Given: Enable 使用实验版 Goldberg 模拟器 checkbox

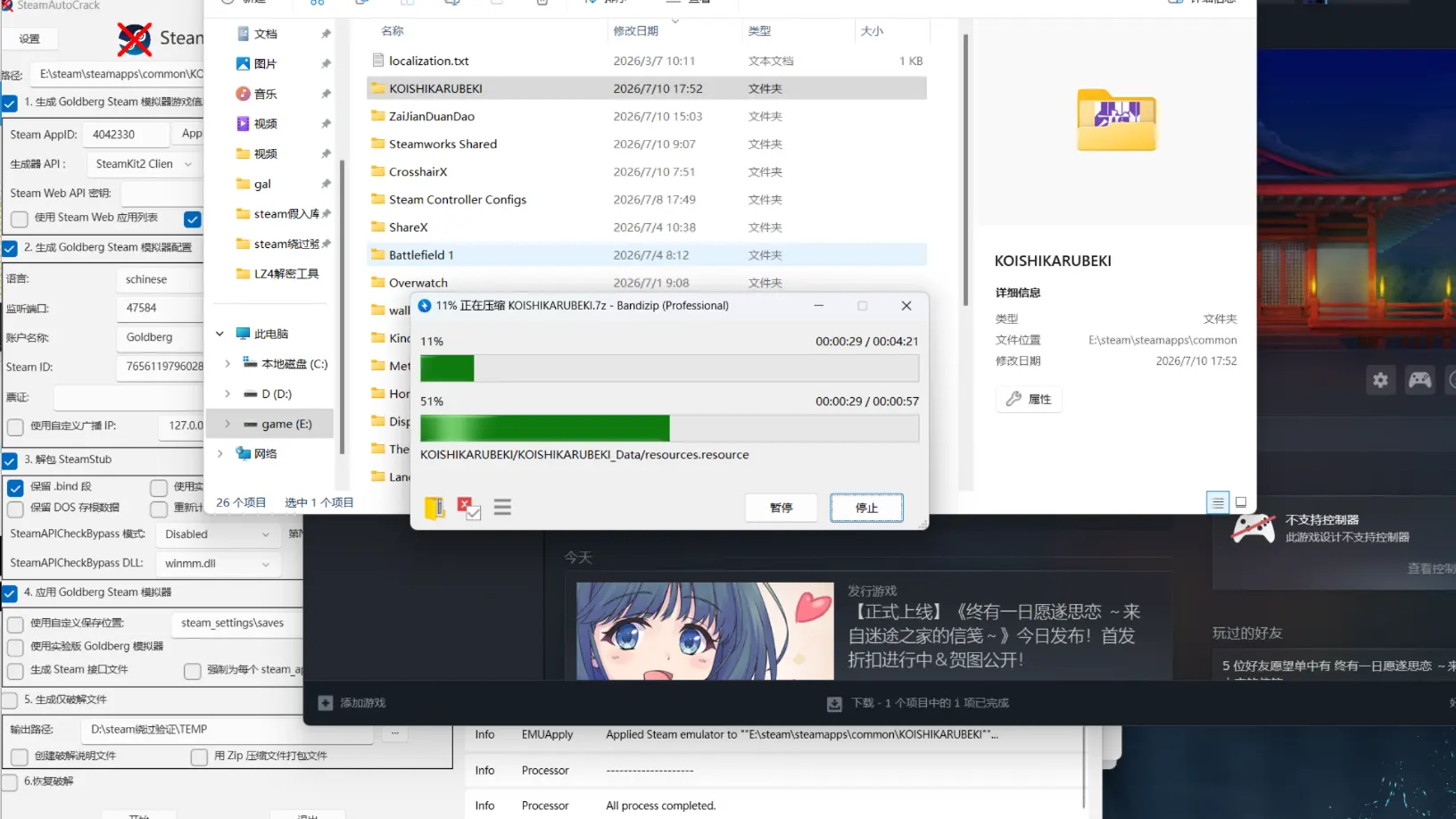Looking at the screenshot, I should click(x=15, y=647).
